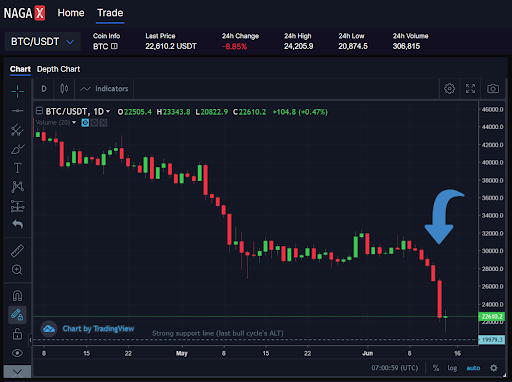Image resolution: width=512 pixels, height=382 pixels.
Task: Toggle percentage price scale
Action: point(436,368)
